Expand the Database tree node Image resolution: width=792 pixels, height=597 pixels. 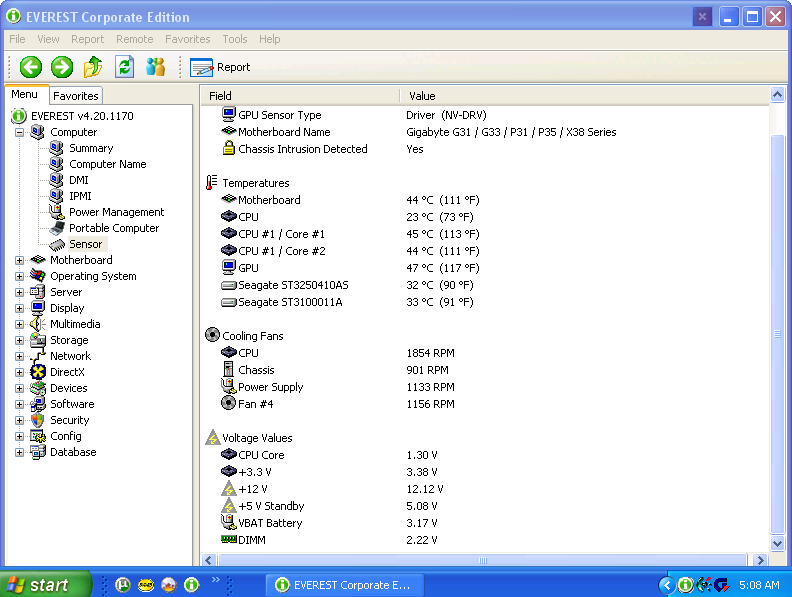pyautogui.click(x=19, y=453)
